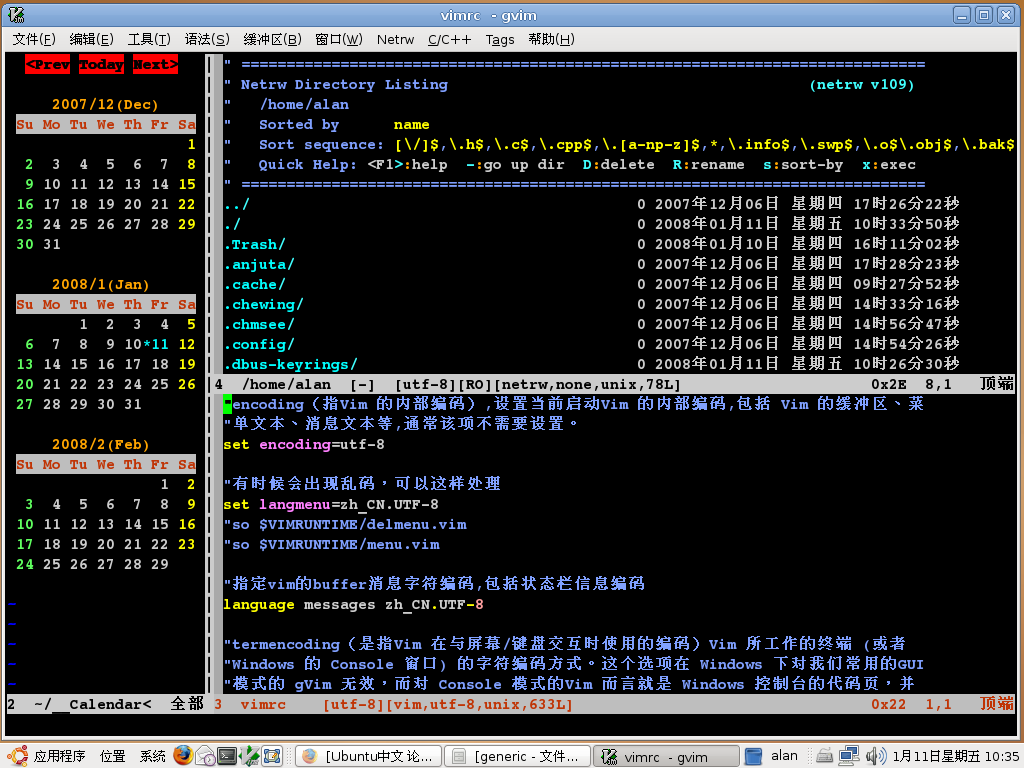Select the .config/ directory entry
1024x768 pixels.
[x=259, y=344]
